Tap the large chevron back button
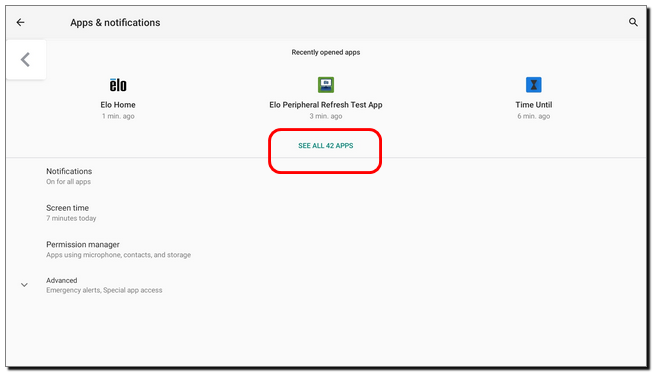 pos(26,60)
